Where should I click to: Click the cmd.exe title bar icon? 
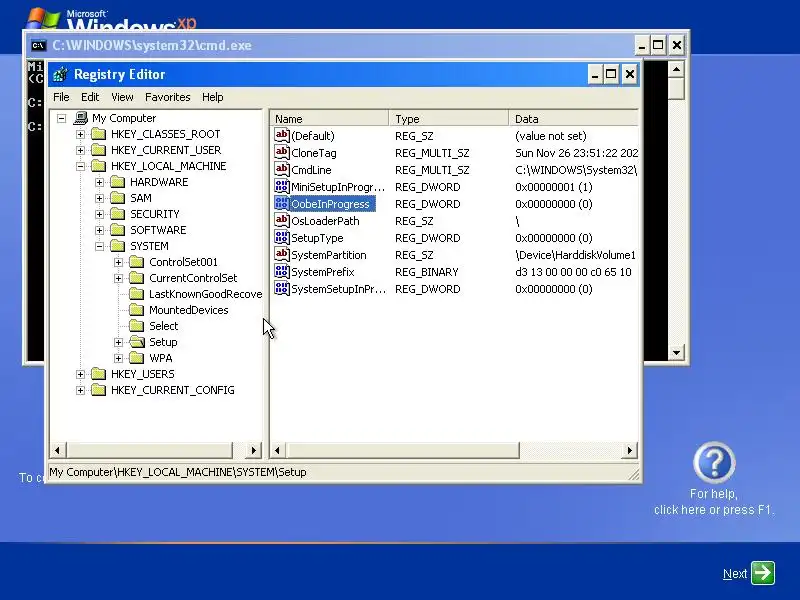(38, 45)
